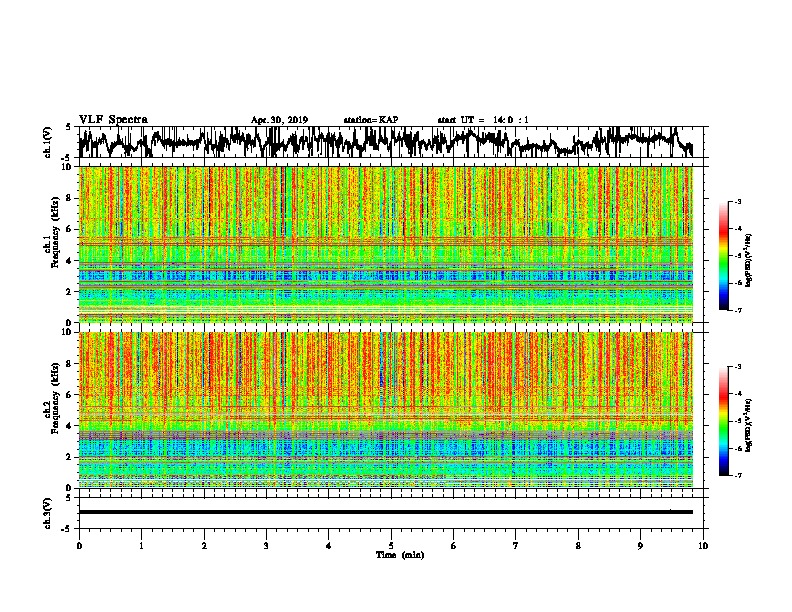Click the "-3" label on ch.1 color scale
Image resolution: width=792 pixels, height=612 pixels.
tap(737, 202)
